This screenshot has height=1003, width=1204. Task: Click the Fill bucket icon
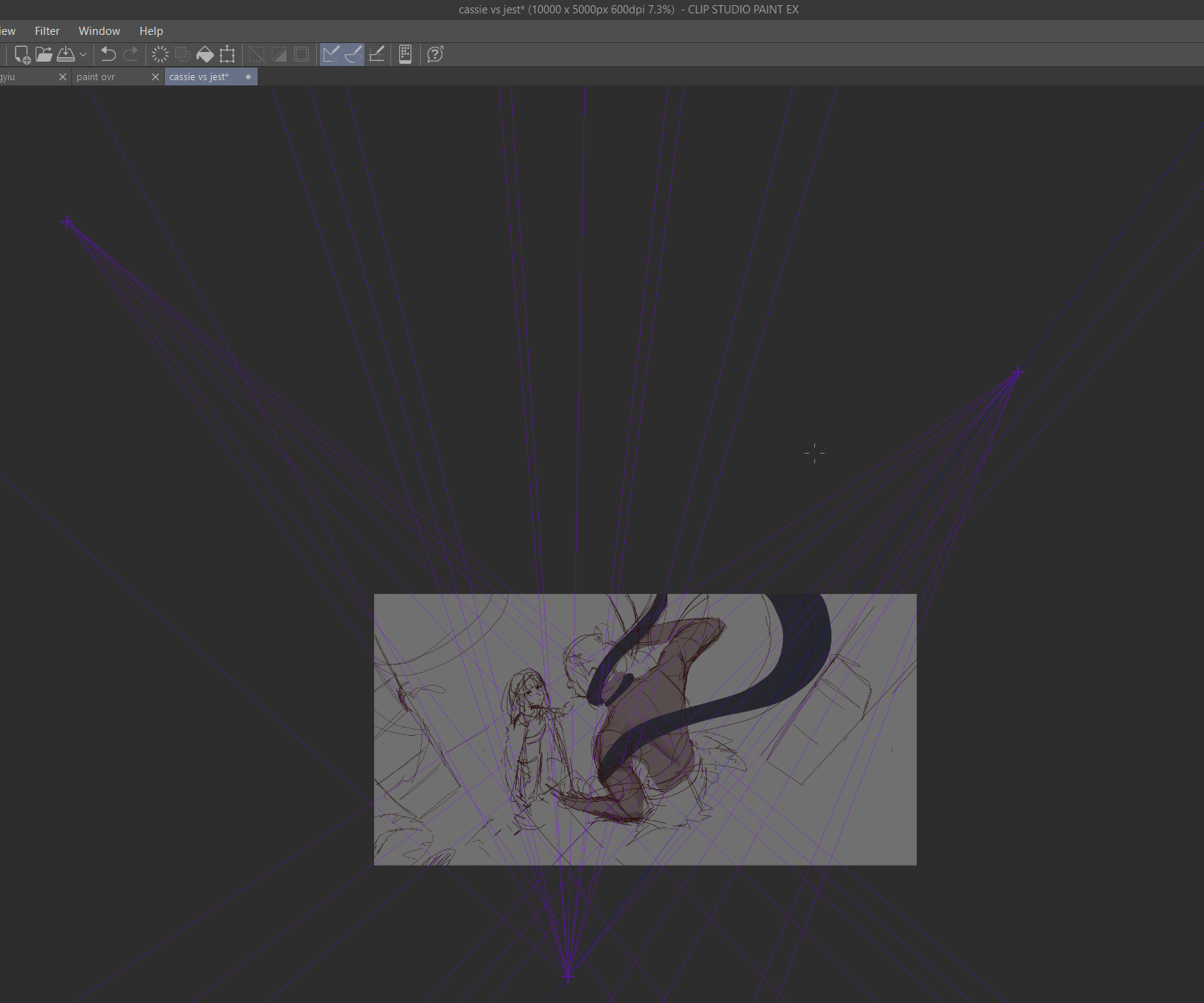tap(205, 54)
